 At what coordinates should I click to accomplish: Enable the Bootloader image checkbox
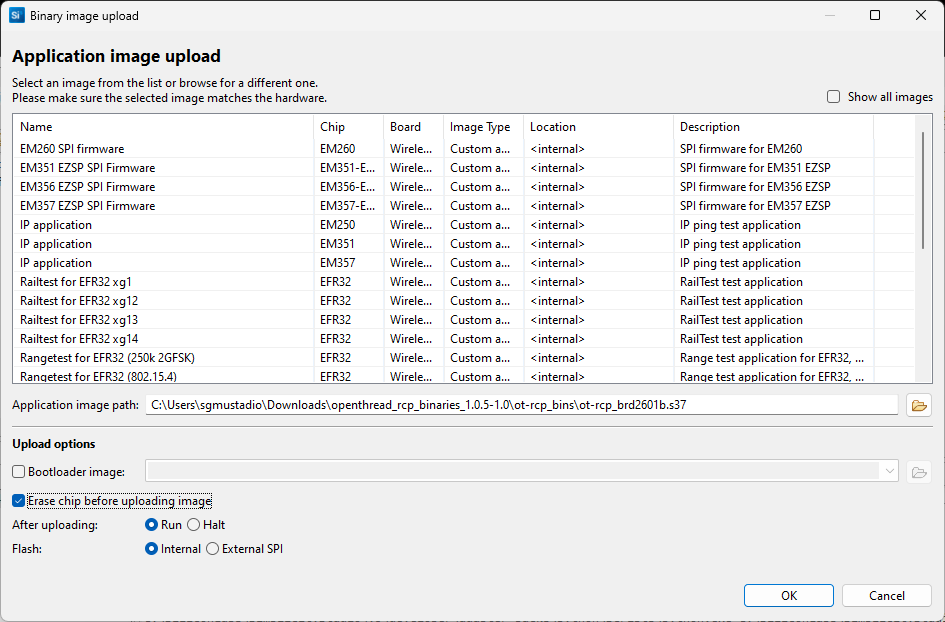(17, 471)
